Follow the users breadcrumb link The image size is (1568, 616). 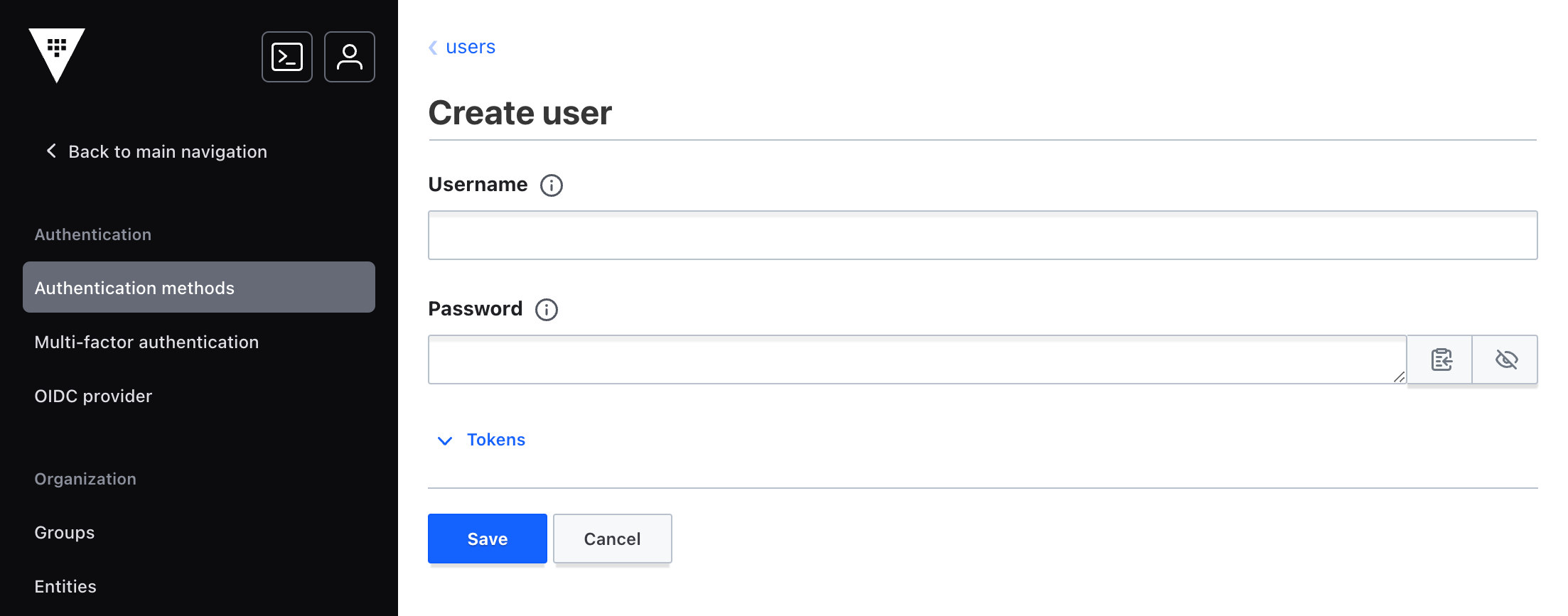(x=471, y=47)
